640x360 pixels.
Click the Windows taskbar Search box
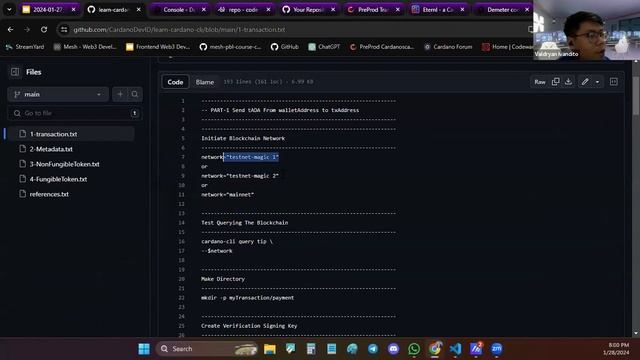pyautogui.click(x=207, y=349)
